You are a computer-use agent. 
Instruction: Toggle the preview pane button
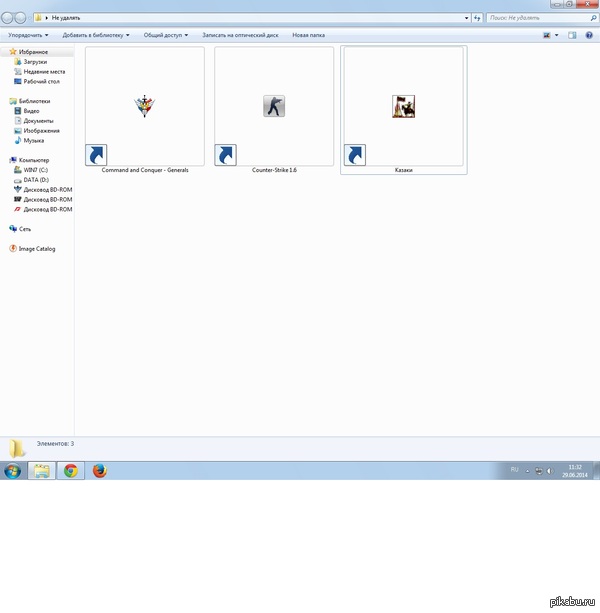pyautogui.click(x=573, y=35)
